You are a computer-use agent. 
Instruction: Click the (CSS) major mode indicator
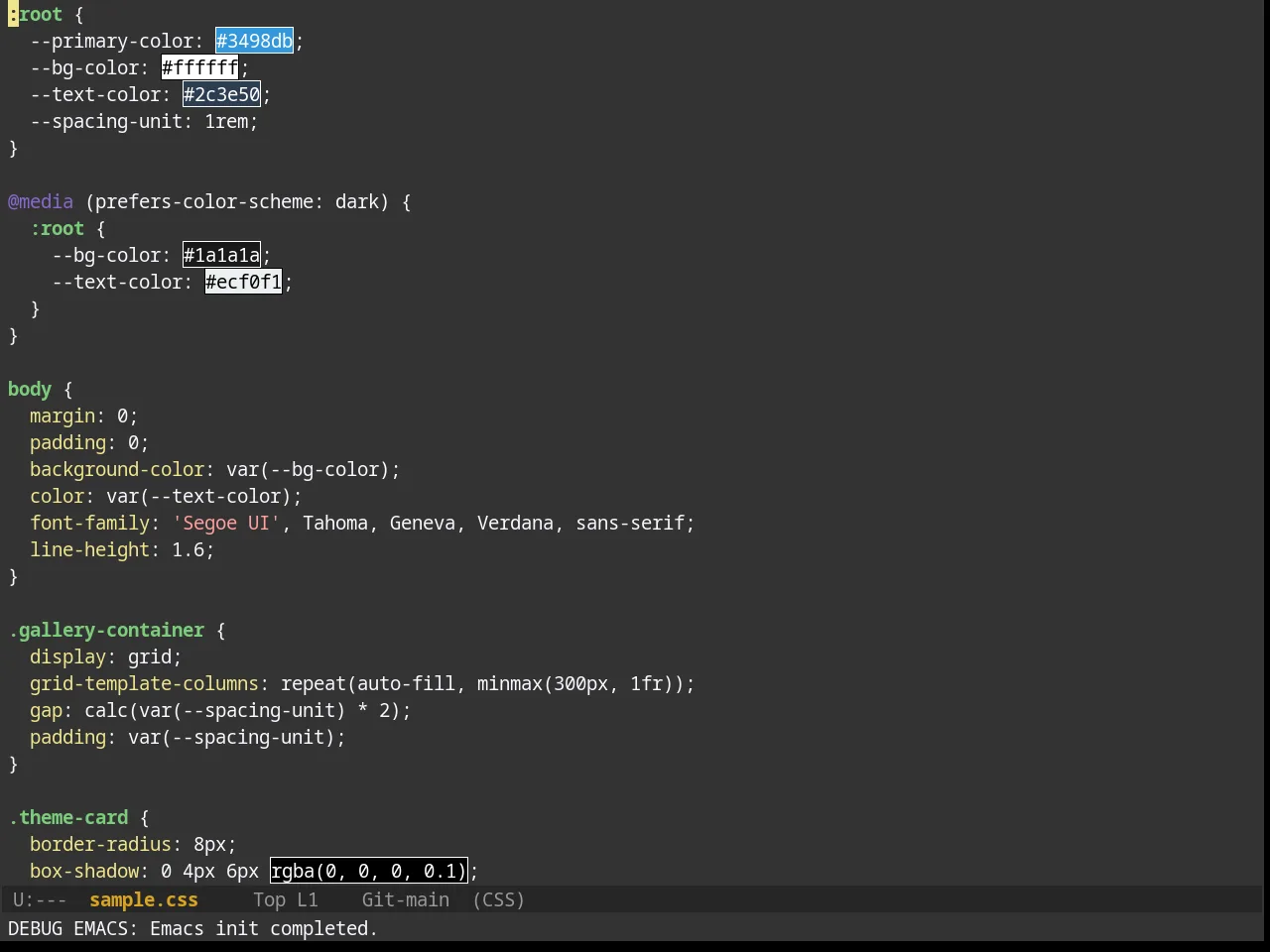click(x=498, y=899)
